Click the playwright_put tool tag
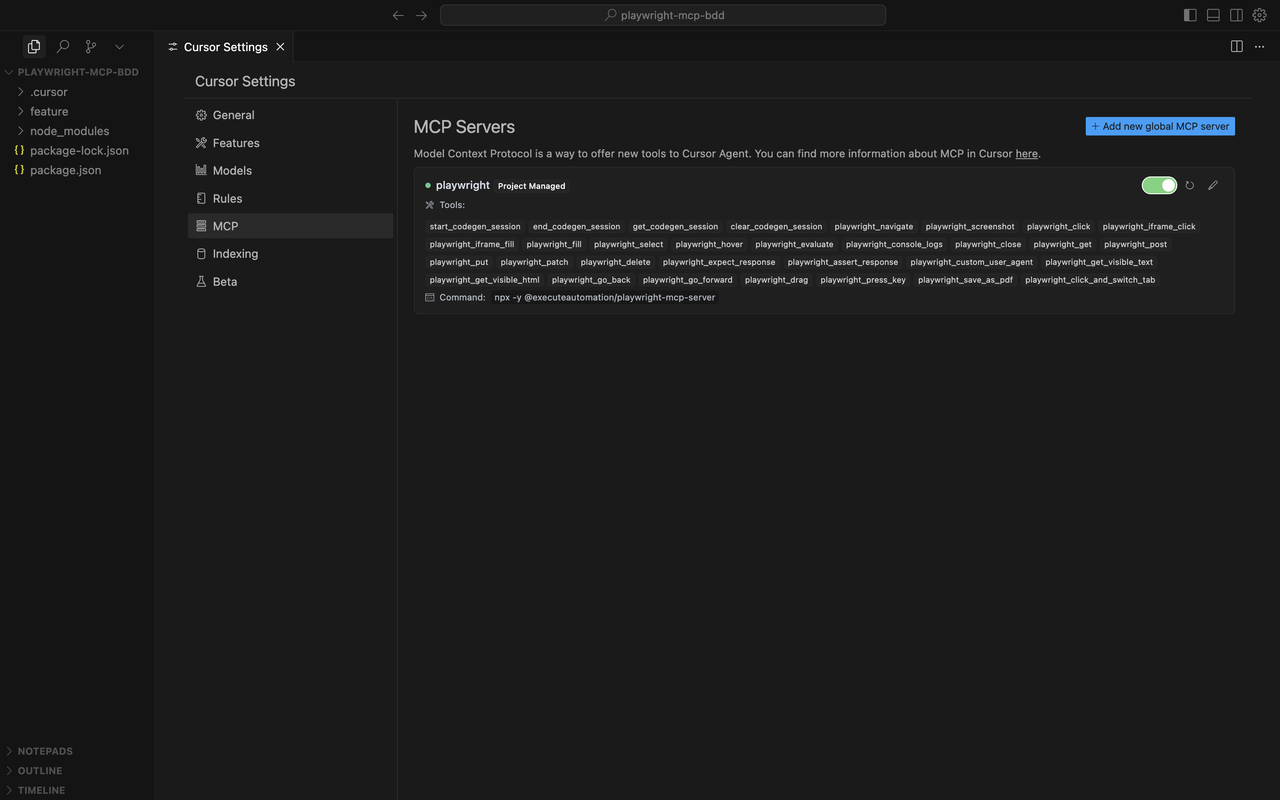The width and height of the screenshot is (1280, 800). (459, 263)
